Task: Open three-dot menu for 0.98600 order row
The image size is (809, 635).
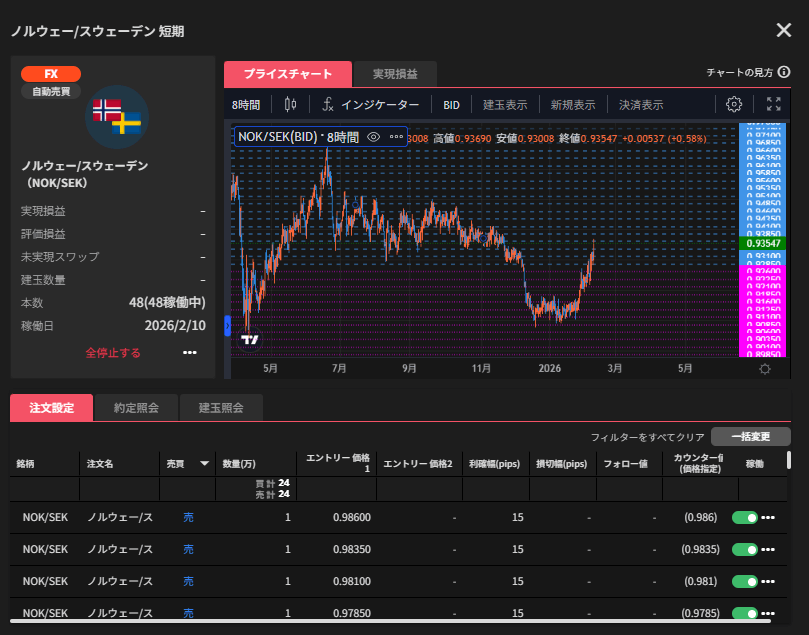Action: [769, 518]
